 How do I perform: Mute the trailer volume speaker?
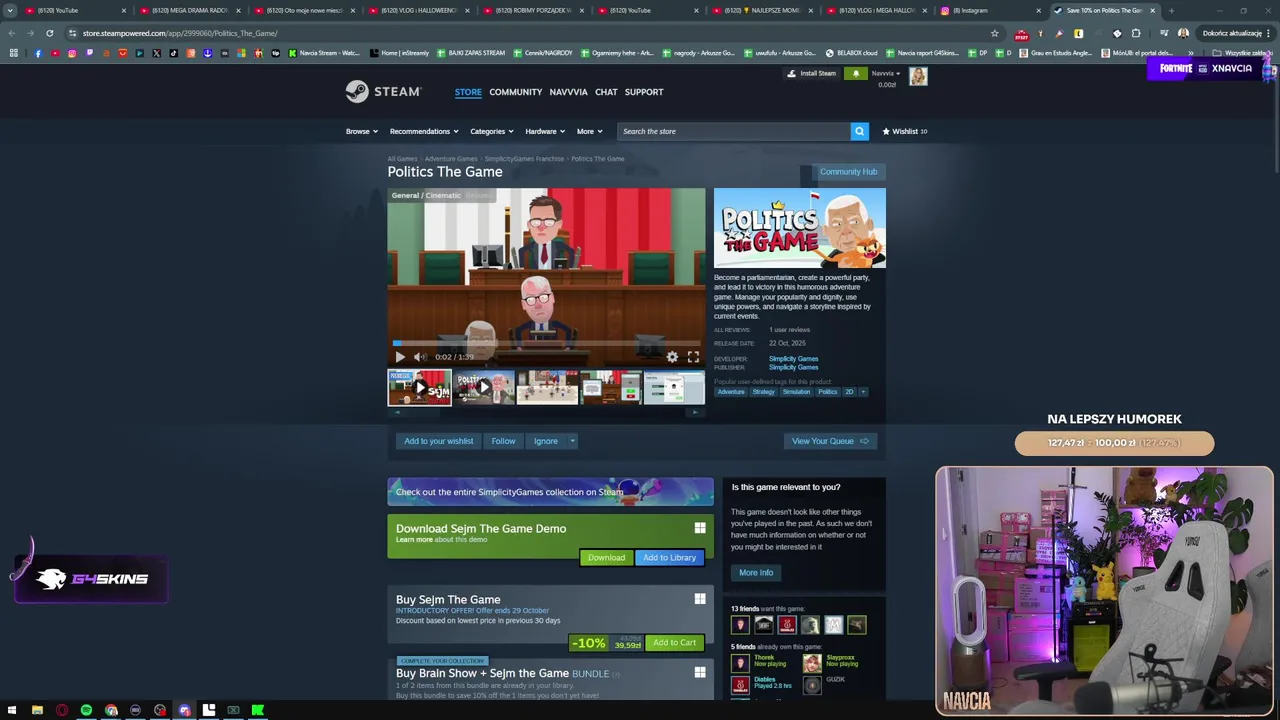420,357
